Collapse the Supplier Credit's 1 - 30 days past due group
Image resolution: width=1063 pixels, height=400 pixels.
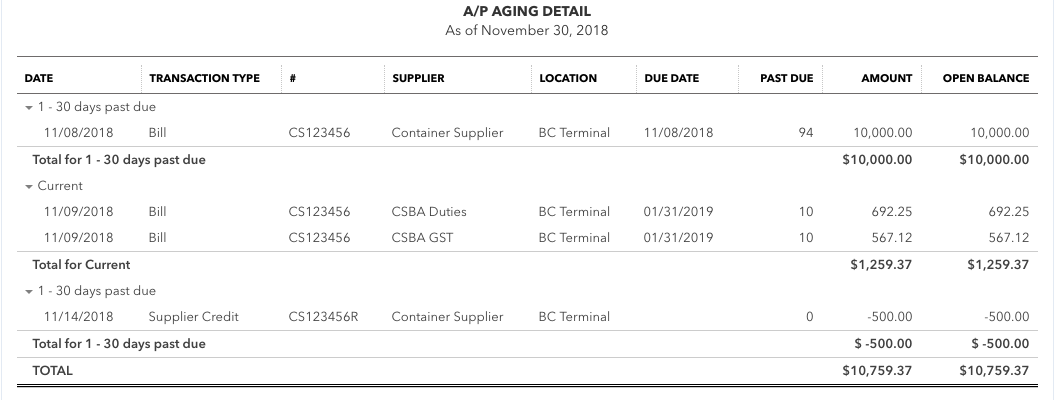click(28, 292)
